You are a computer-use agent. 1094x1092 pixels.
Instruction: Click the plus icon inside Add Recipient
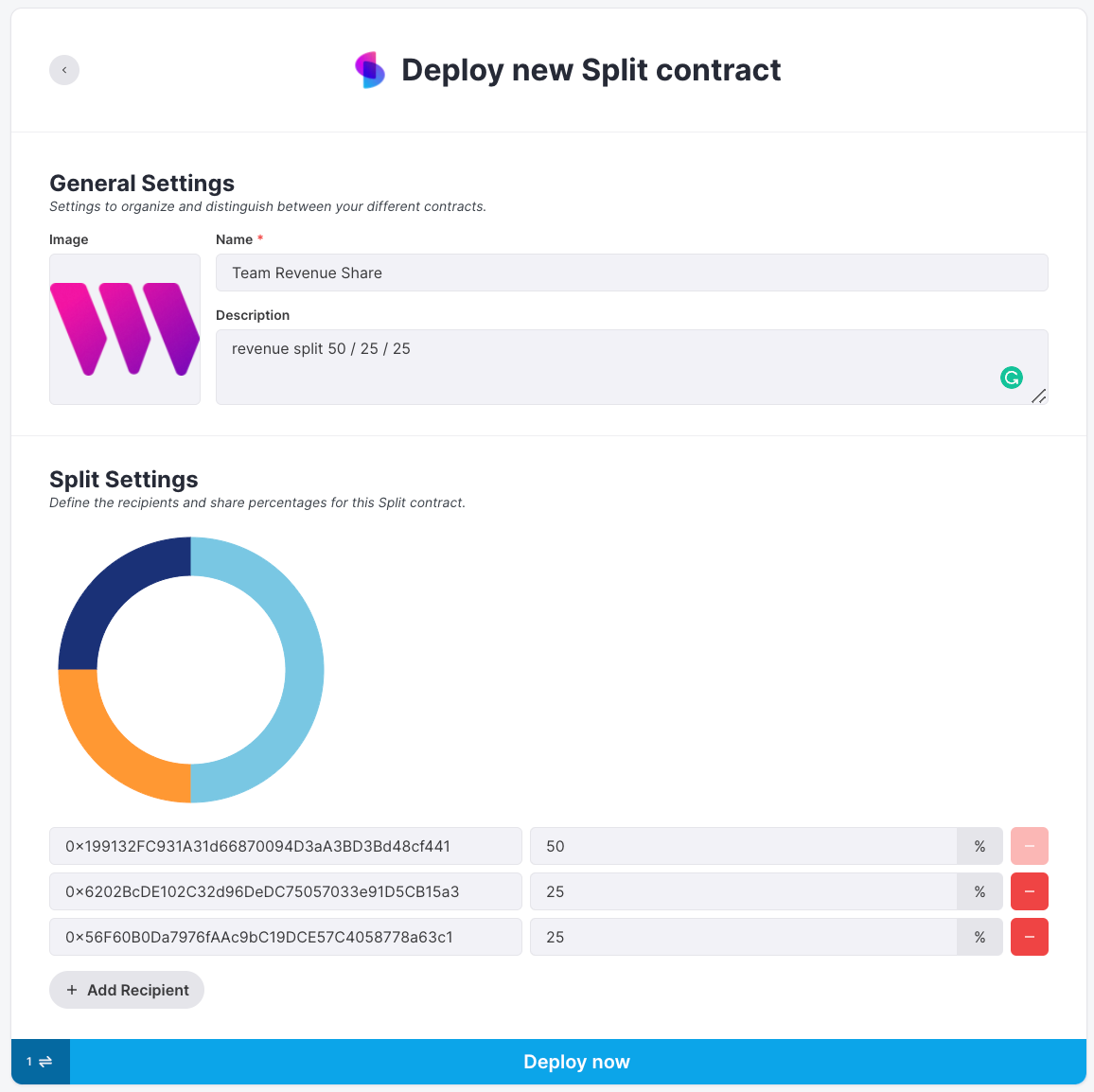[72, 990]
